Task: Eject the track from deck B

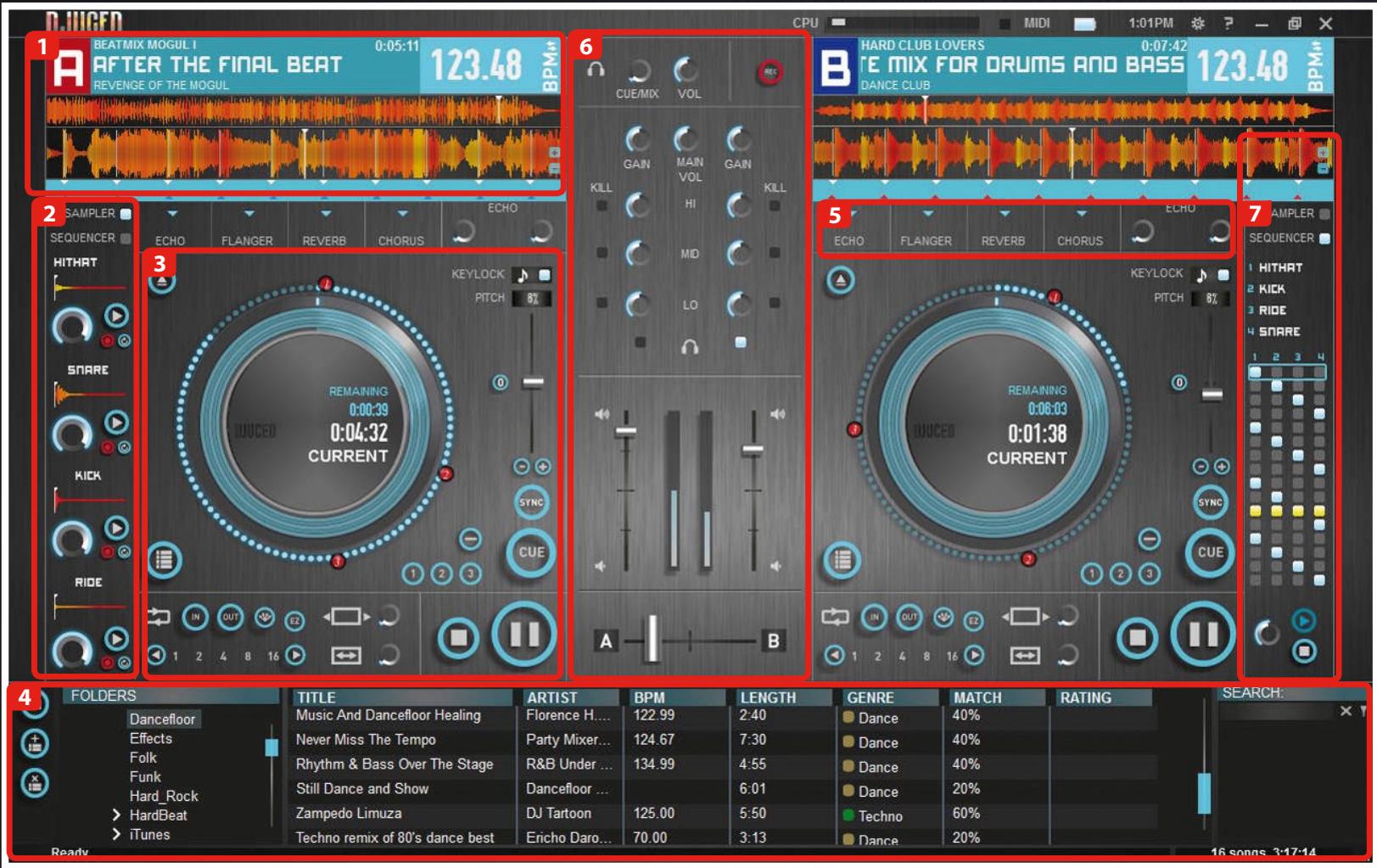Action: click(x=840, y=280)
